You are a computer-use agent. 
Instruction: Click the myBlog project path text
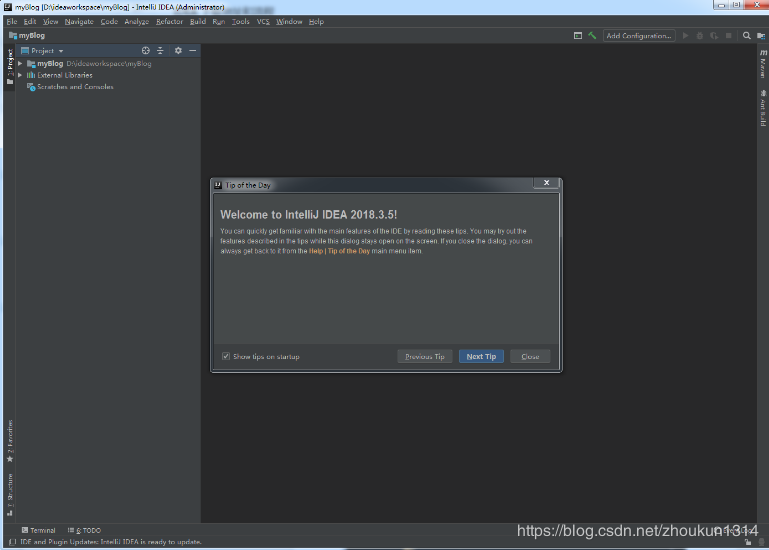click(109, 64)
